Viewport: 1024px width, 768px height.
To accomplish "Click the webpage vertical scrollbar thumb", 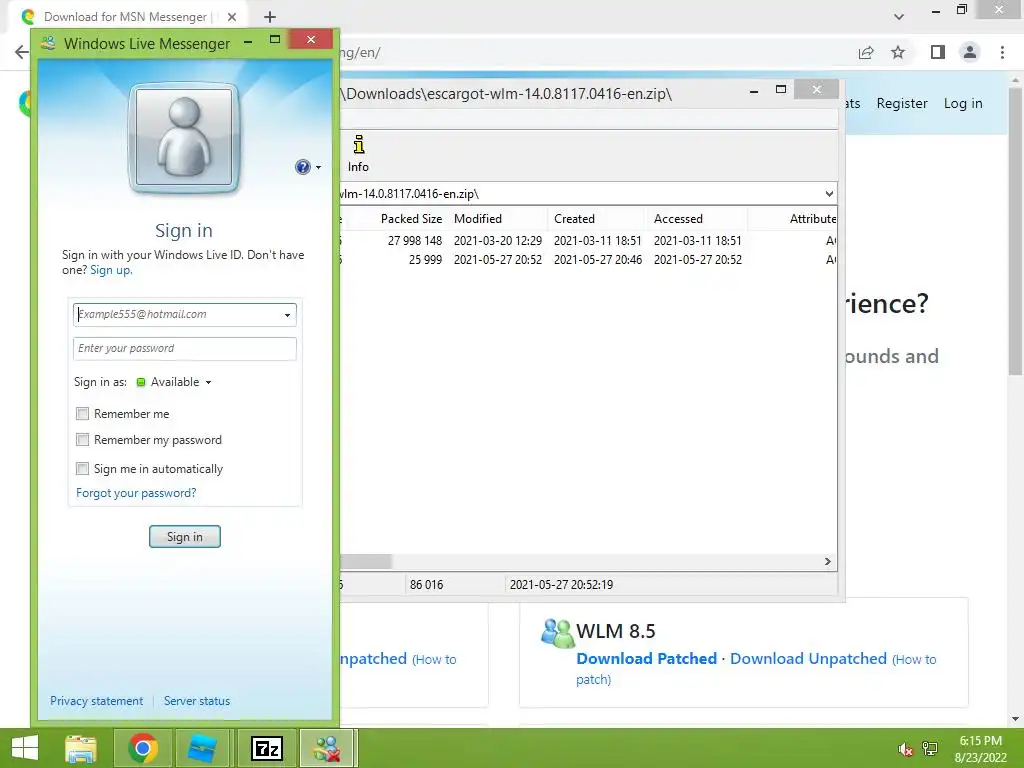I will 1016,230.
